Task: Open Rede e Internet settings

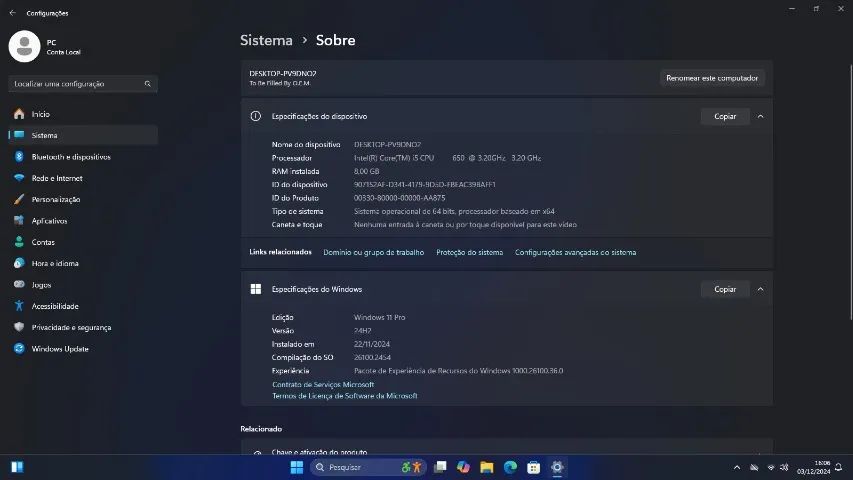Action: (83, 178)
